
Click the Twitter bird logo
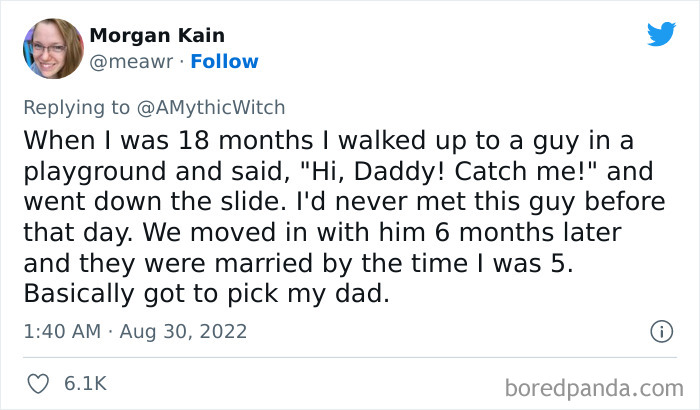(x=661, y=35)
